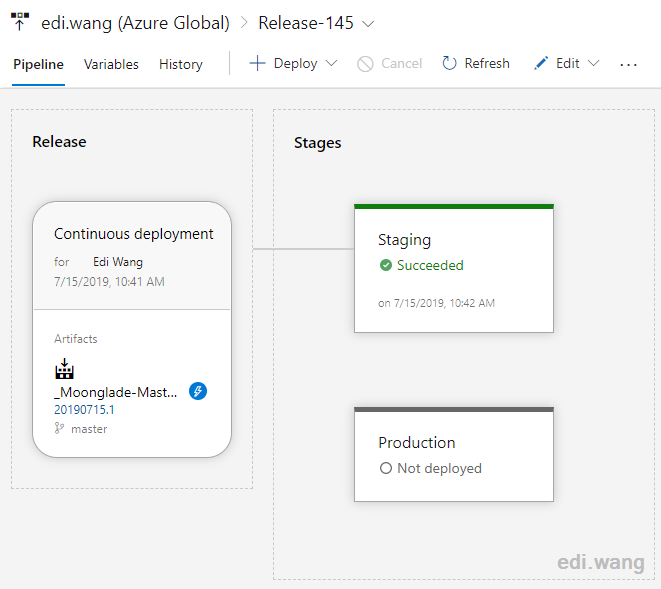Click the Not deployed circle indicator
The width and height of the screenshot is (661, 589).
click(x=386, y=468)
